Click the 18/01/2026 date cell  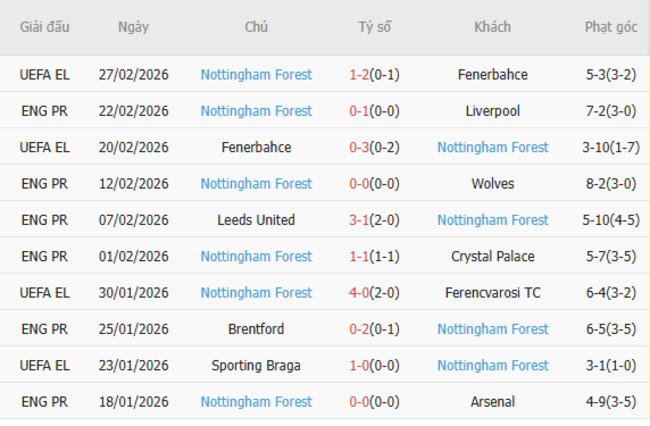(x=133, y=402)
